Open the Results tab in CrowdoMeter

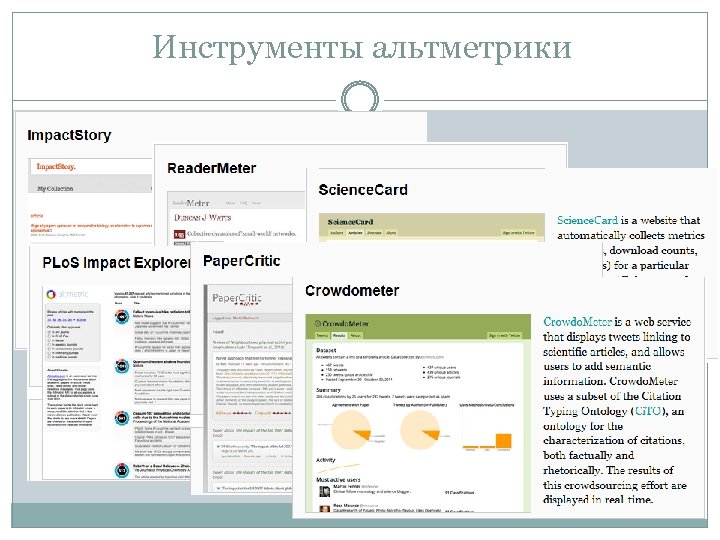(x=339, y=336)
